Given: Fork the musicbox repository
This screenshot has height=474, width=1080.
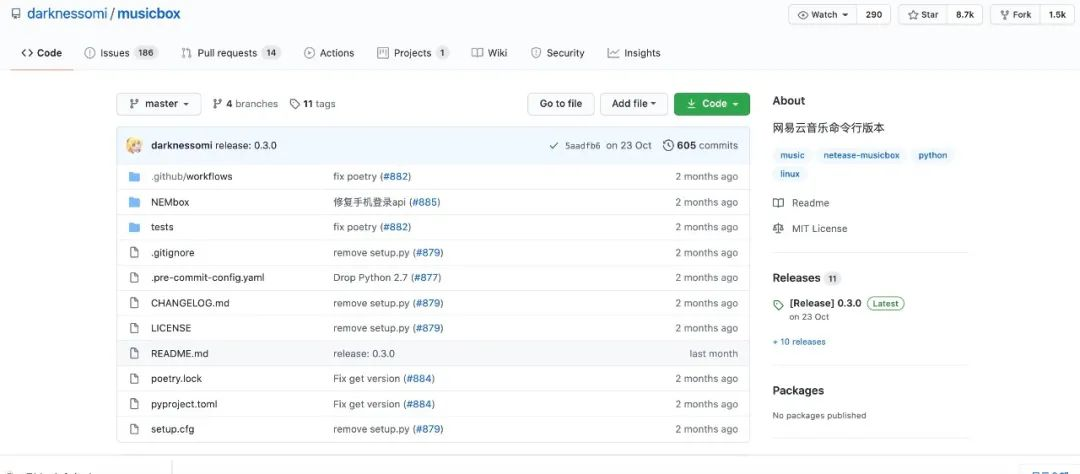Looking at the screenshot, I should click(1015, 14).
